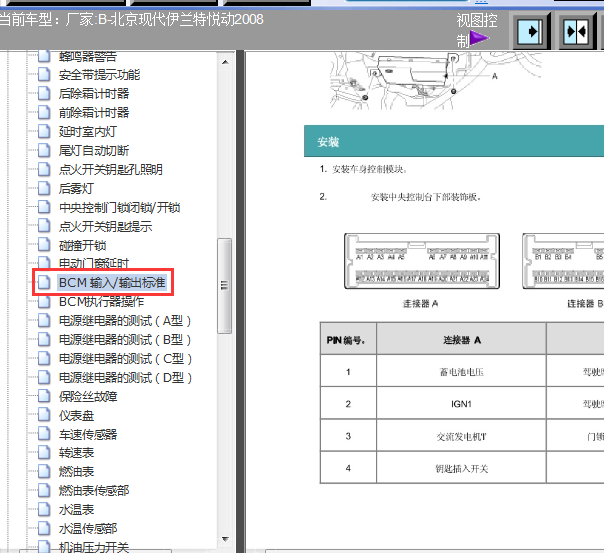Click document icon beside 燃油表
The image size is (604, 553).
click(44, 471)
